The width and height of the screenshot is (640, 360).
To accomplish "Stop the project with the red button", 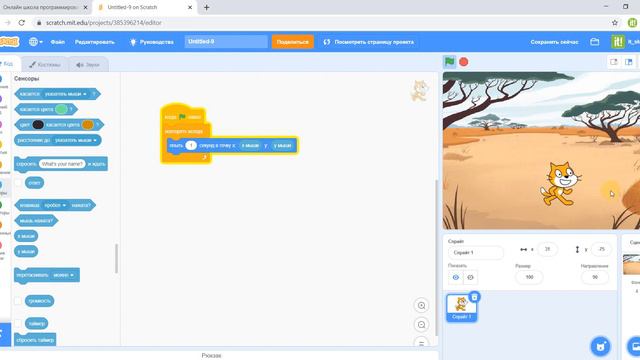I will pyautogui.click(x=464, y=62).
